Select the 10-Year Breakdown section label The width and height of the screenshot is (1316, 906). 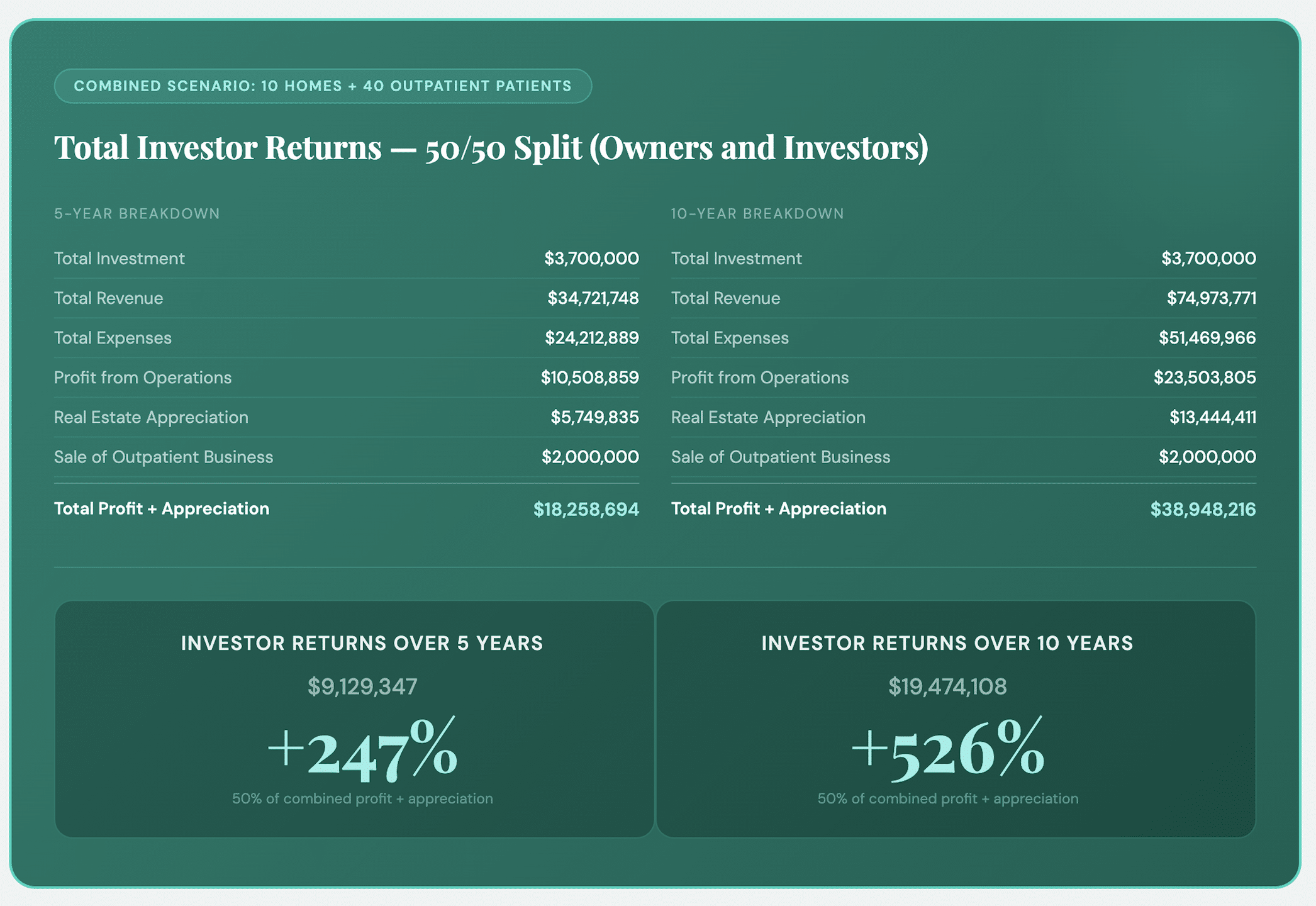(757, 214)
